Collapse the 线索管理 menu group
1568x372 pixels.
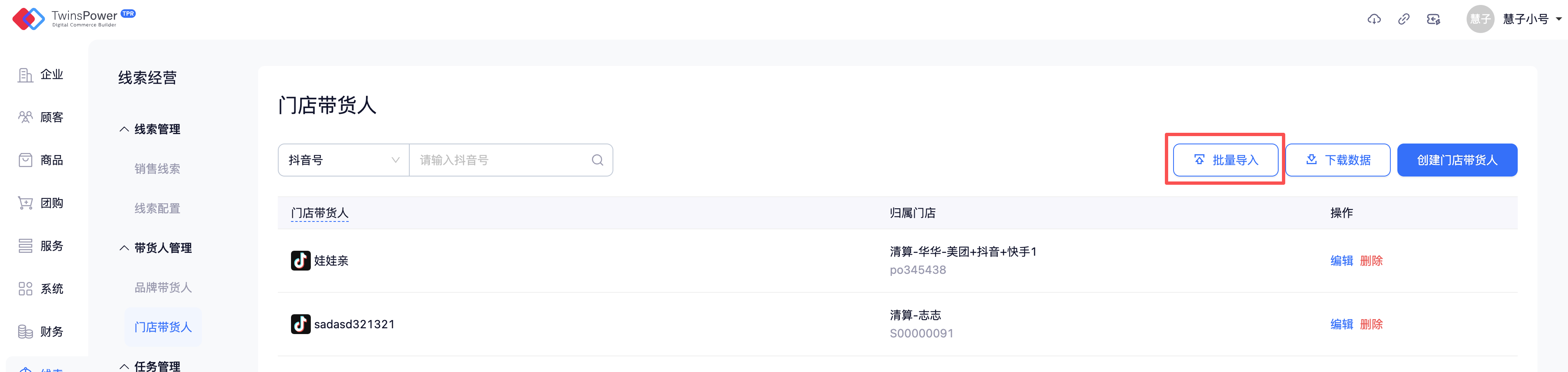click(150, 129)
